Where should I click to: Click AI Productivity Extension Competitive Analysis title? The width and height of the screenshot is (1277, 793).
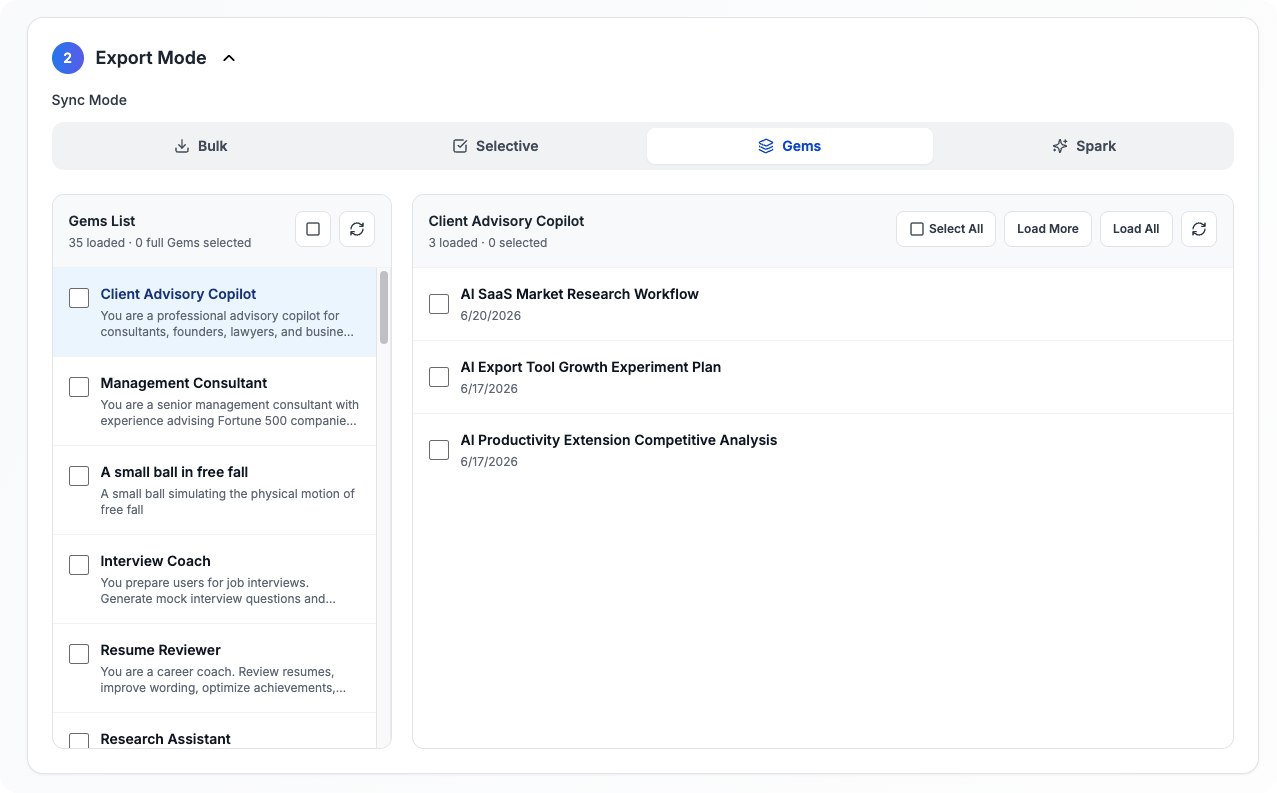pyautogui.click(x=619, y=440)
